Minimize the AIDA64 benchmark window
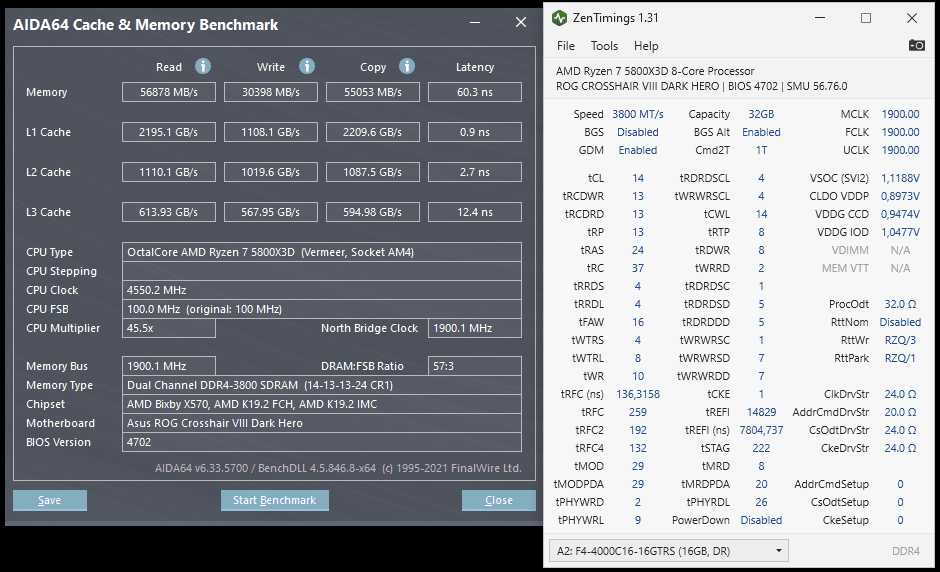This screenshot has height=572, width=940. (x=475, y=23)
